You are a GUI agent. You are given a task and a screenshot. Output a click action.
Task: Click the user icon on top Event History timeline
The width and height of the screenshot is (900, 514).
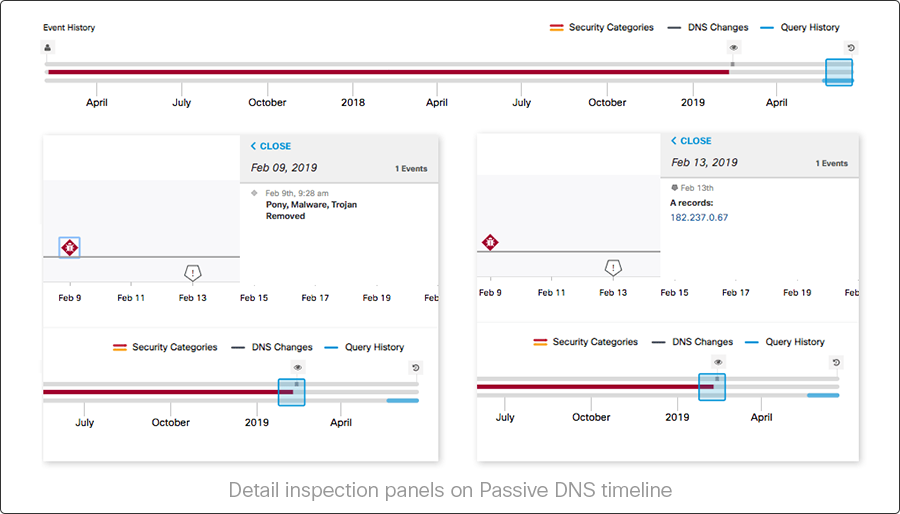48,48
